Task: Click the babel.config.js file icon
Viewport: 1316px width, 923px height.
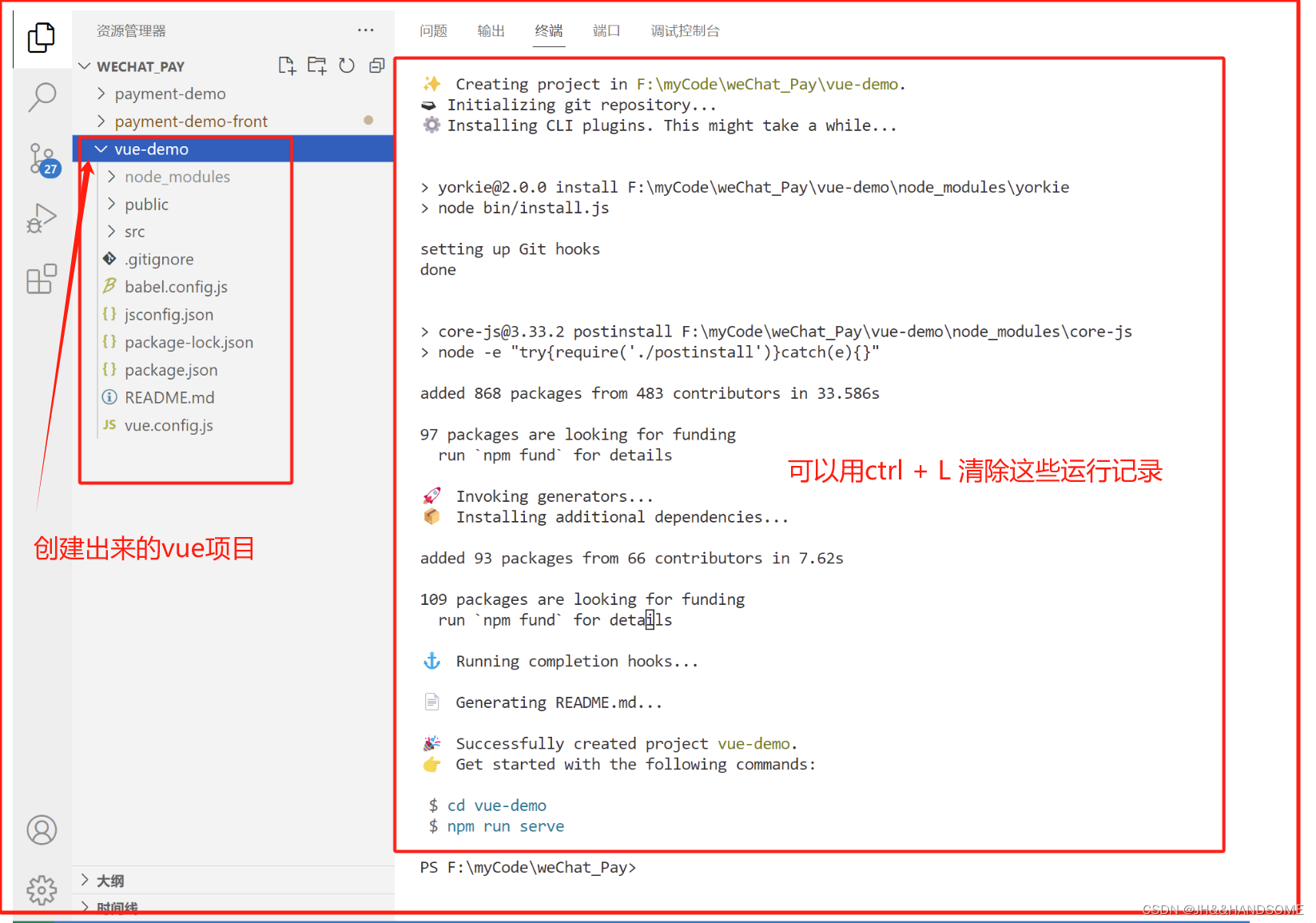Action: tap(109, 286)
